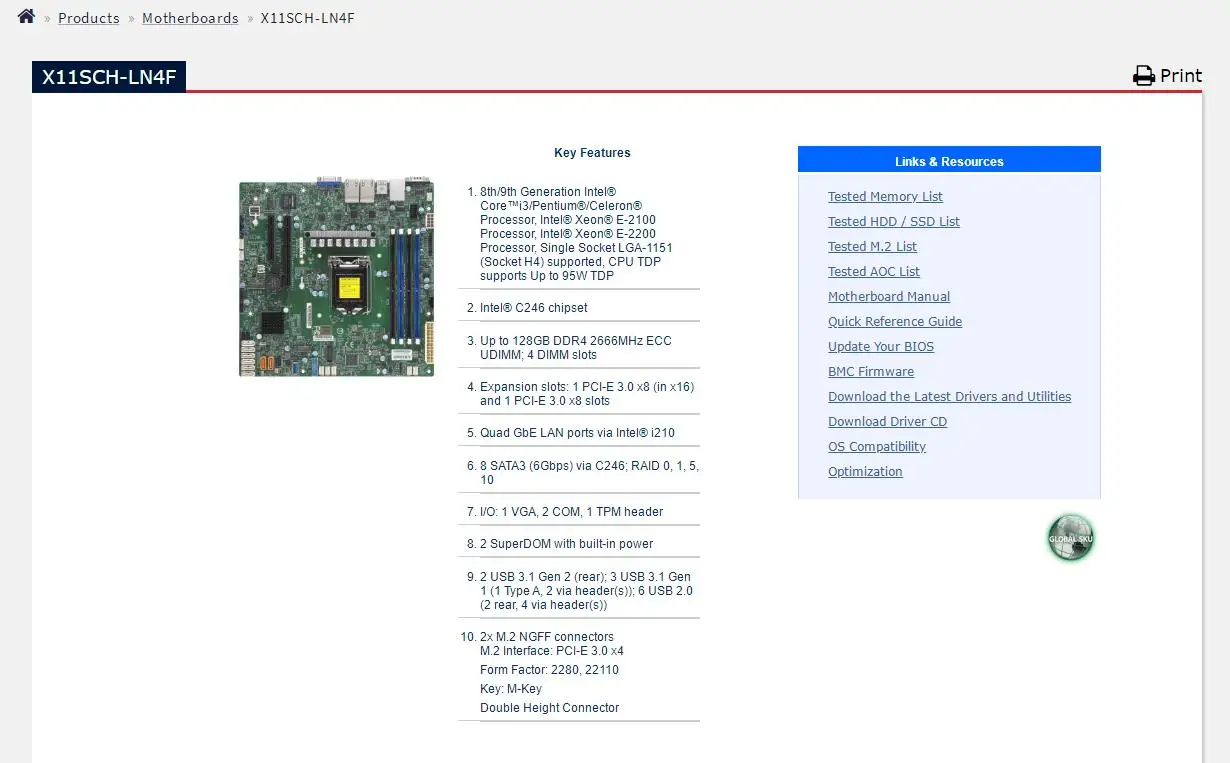The image size is (1230, 763).
Task: Select the 2x M.2 NGFF connectors text
Action: [x=547, y=637]
